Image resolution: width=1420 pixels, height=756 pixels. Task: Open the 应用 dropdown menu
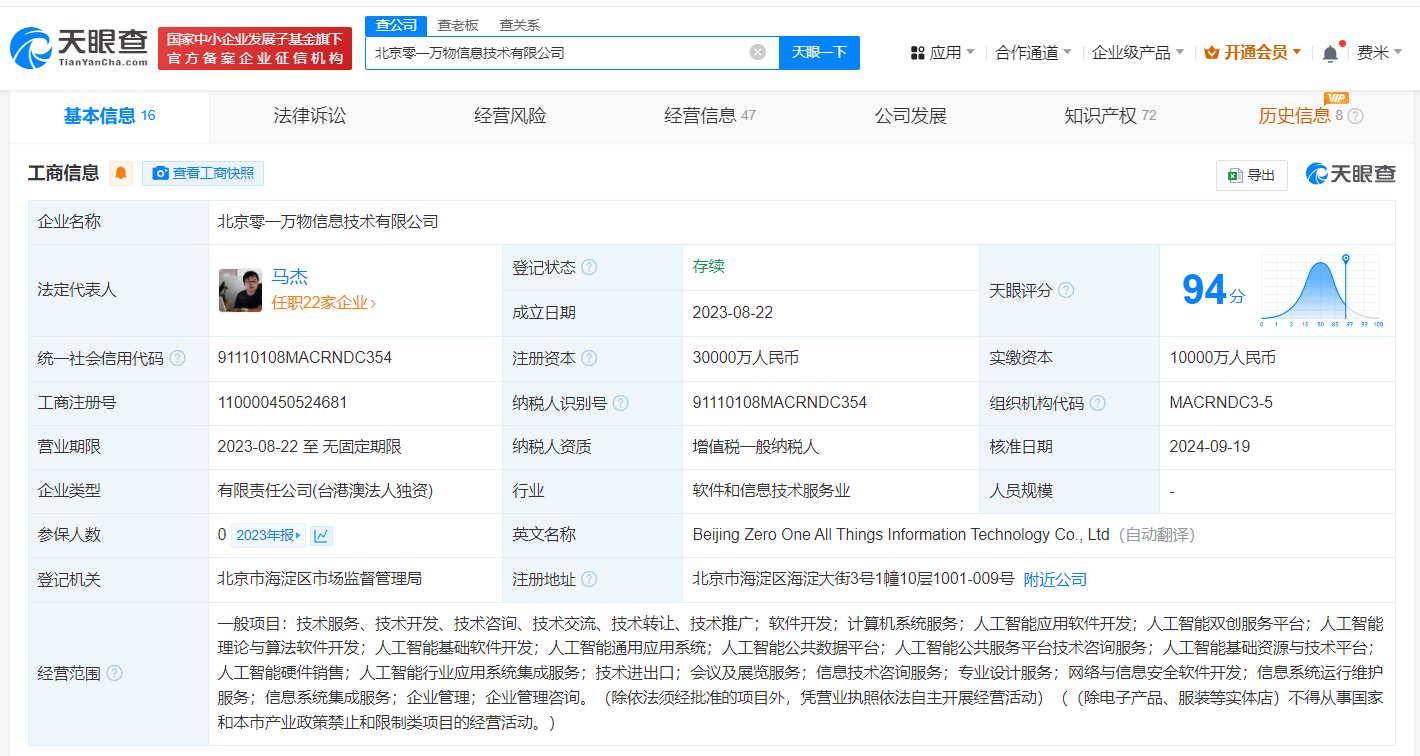(x=942, y=52)
